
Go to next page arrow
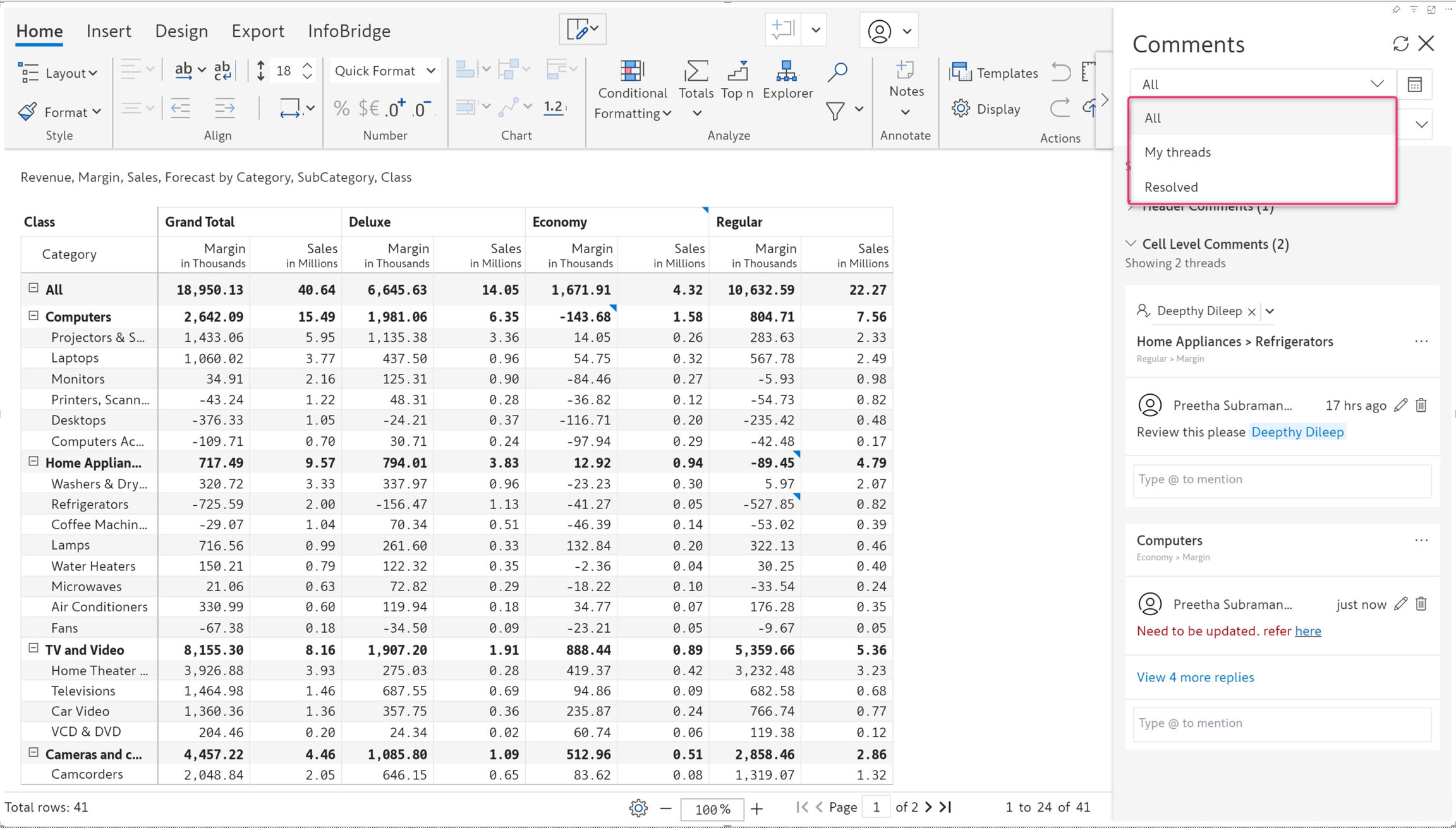928,807
